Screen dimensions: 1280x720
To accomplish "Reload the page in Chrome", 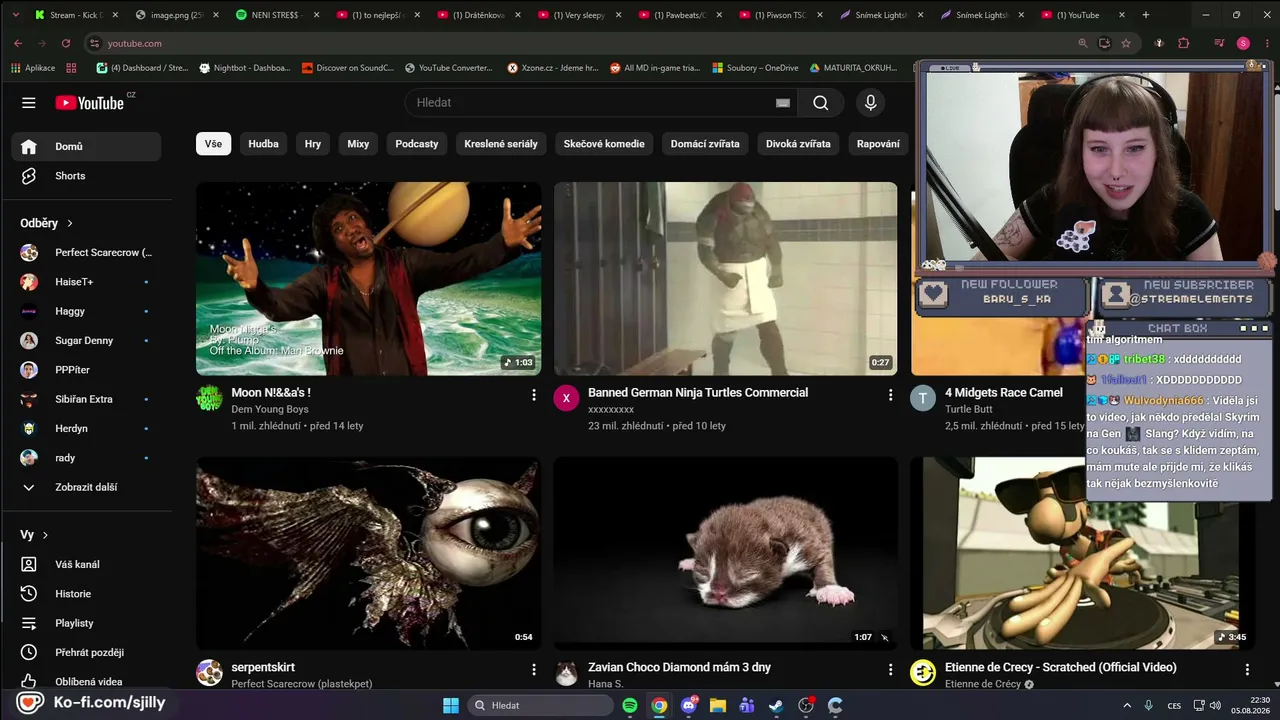I will click(66, 43).
